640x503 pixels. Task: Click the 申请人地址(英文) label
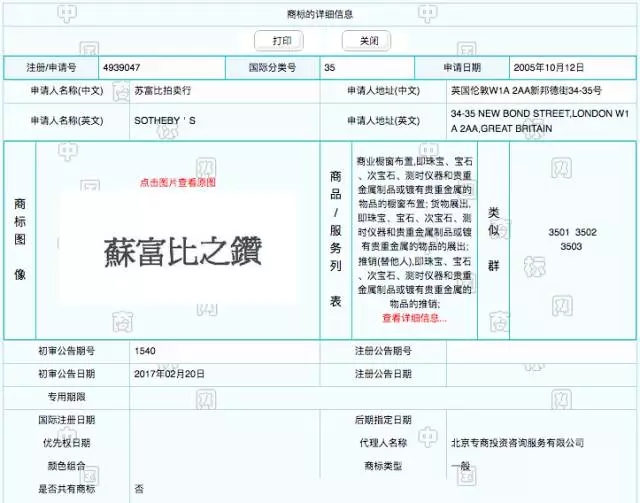pyautogui.click(x=383, y=120)
